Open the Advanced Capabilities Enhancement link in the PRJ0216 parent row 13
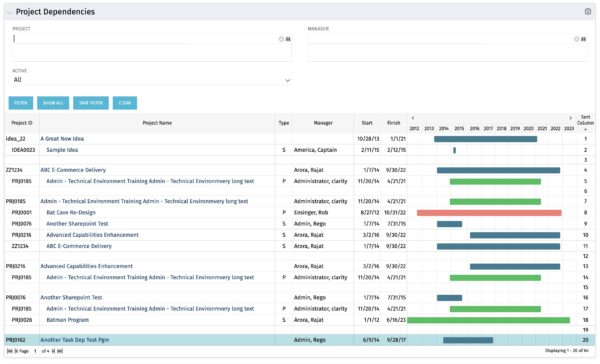This screenshot has width=600, height=364. (x=86, y=266)
